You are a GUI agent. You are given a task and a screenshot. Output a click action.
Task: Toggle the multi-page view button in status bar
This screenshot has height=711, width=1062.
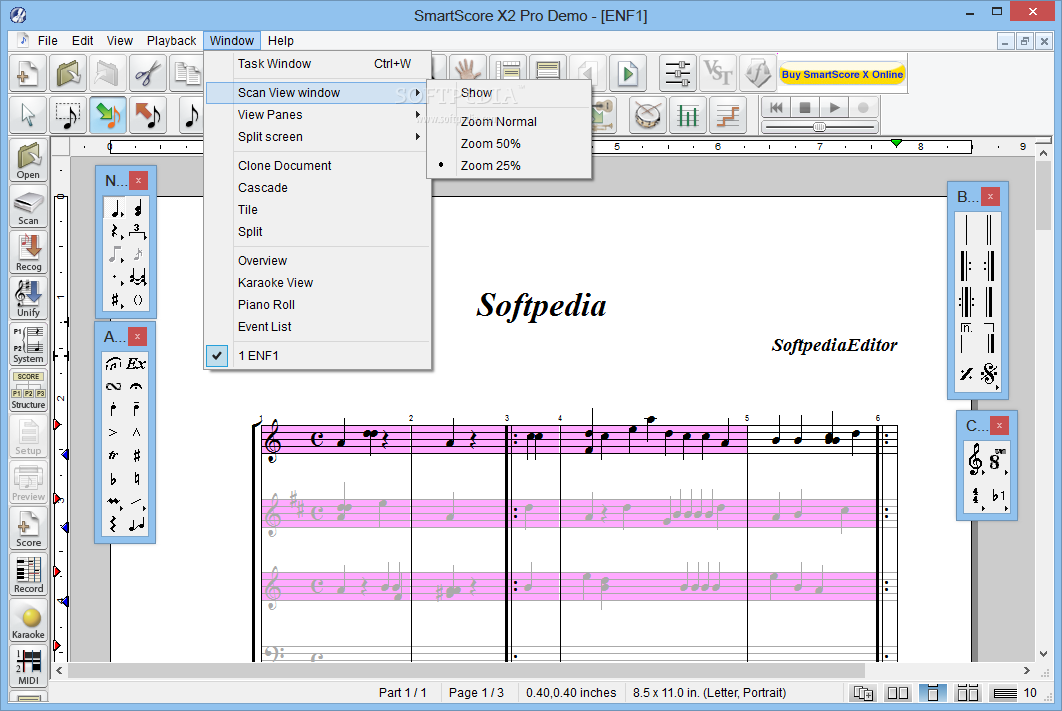coord(967,693)
